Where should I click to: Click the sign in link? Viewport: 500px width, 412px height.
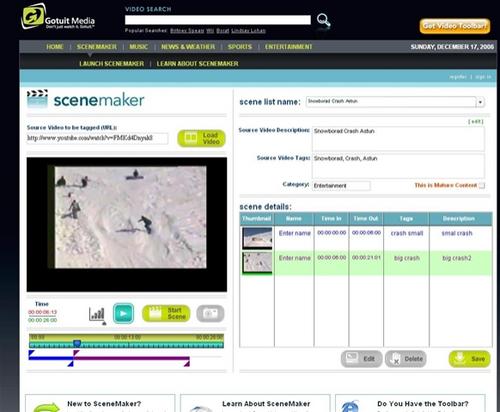point(483,77)
